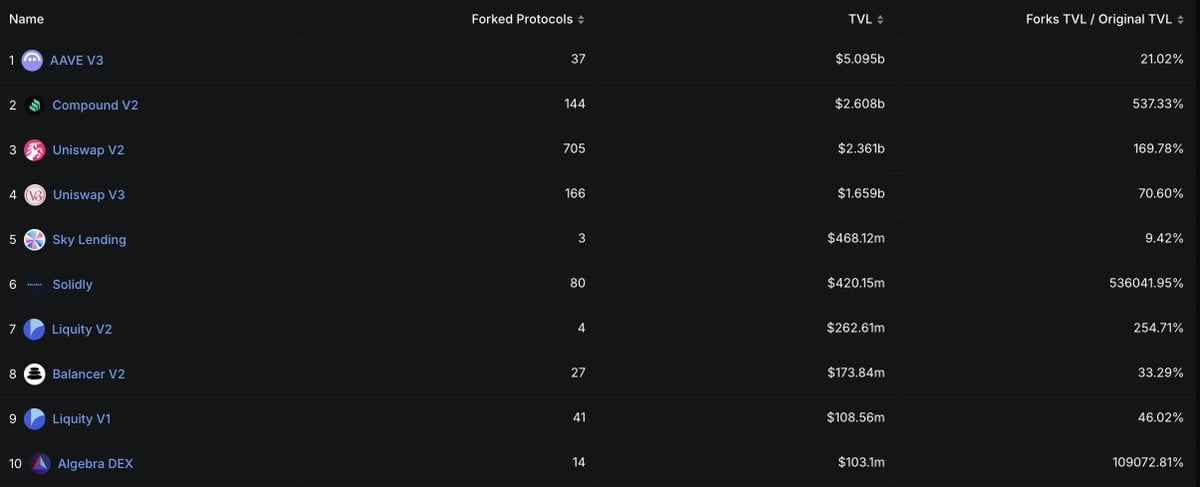Click the Solidly dark logo icon
The width and height of the screenshot is (1200, 487).
pos(35,285)
